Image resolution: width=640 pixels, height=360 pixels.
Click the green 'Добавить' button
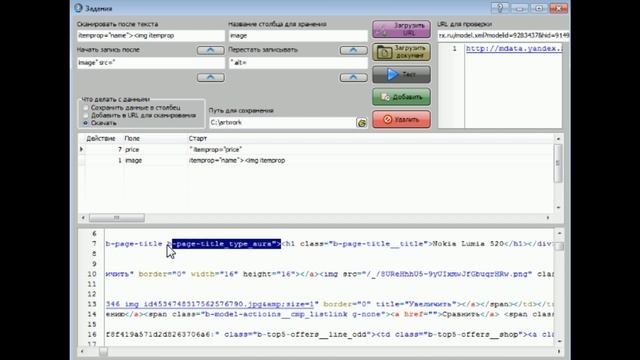(x=401, y=97)
